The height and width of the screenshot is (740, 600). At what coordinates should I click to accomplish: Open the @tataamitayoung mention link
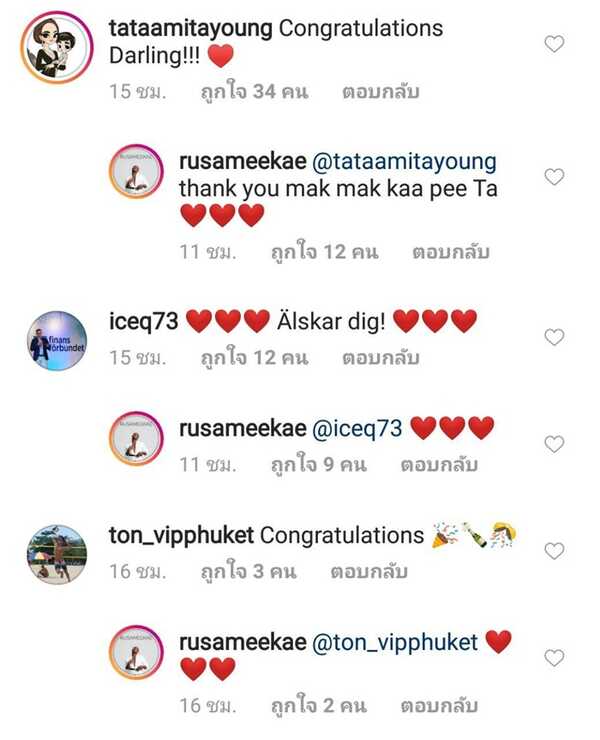point(404,162)
